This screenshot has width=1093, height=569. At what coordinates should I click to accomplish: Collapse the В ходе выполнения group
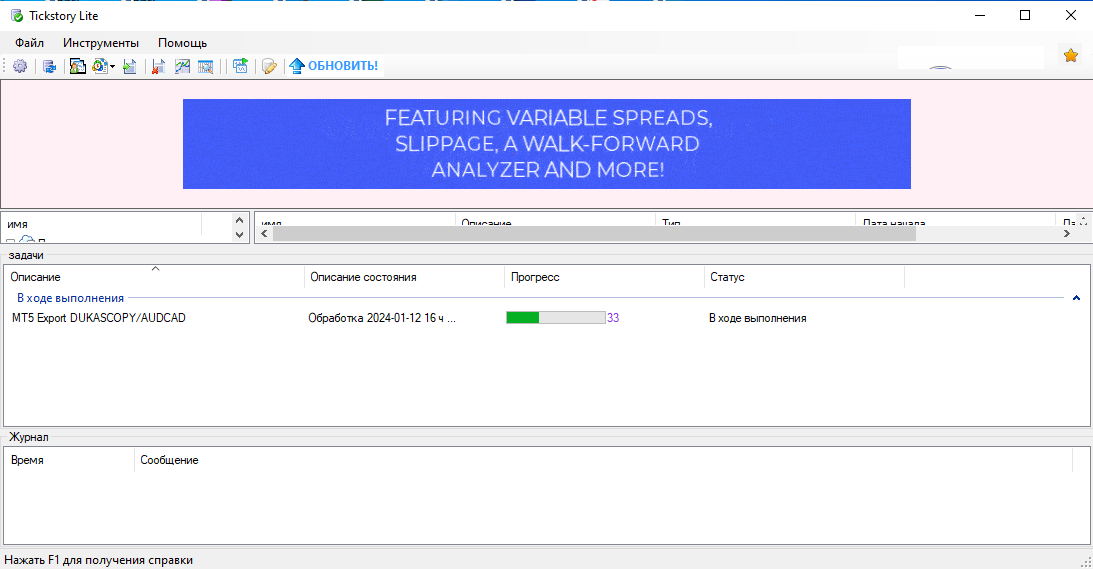[x=1076, y=298]
